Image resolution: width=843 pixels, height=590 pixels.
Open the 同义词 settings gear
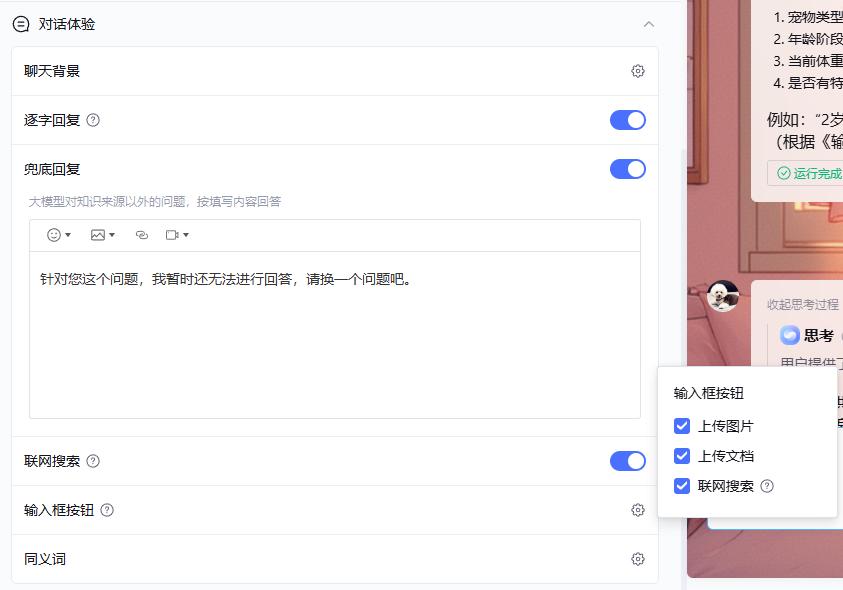pyautogui.click(x=638, y=558)
